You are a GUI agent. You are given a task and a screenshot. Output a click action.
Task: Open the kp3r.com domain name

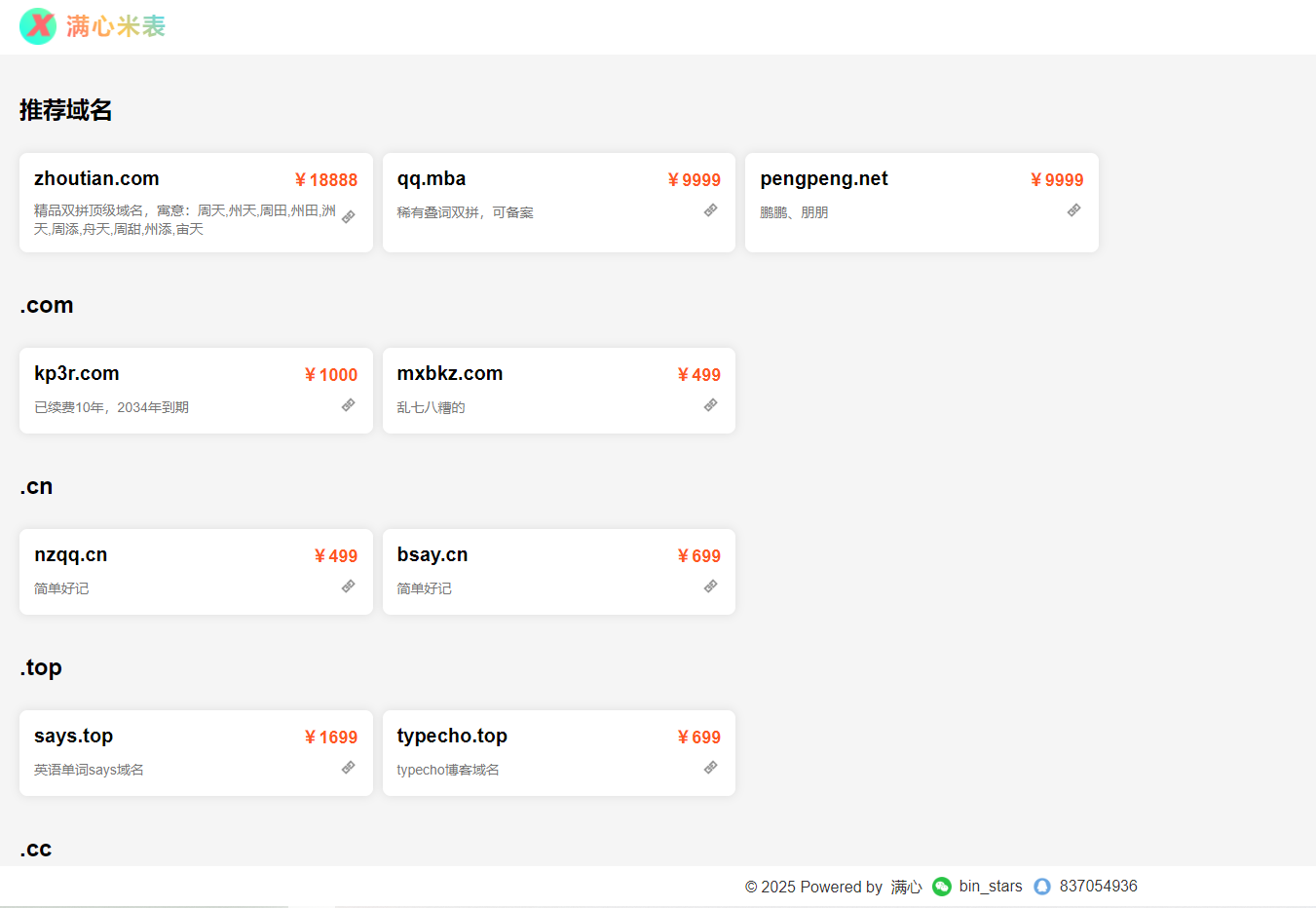[x=77, y=373]
